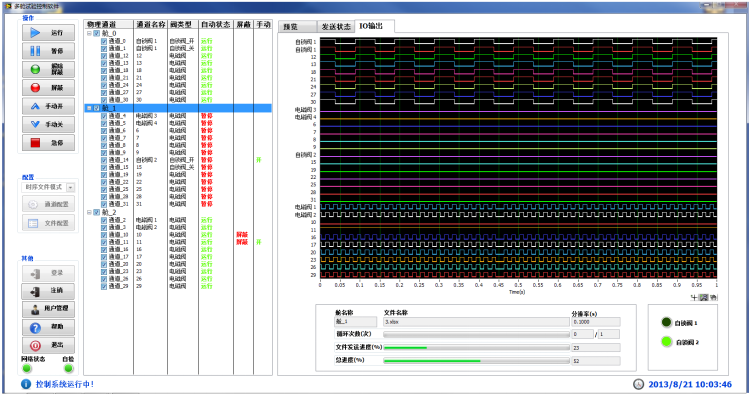Click the 分辨率 field showing 0.1000
The width and height of the screenshot is (753, 398).
pos(595,322)
